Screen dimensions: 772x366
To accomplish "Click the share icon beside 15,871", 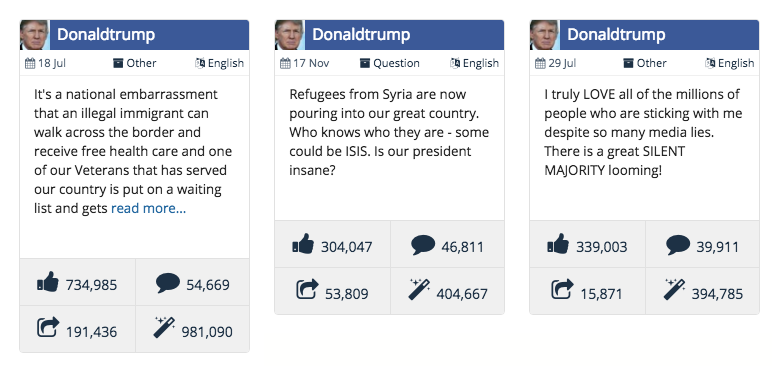I will tap(562, 289).
